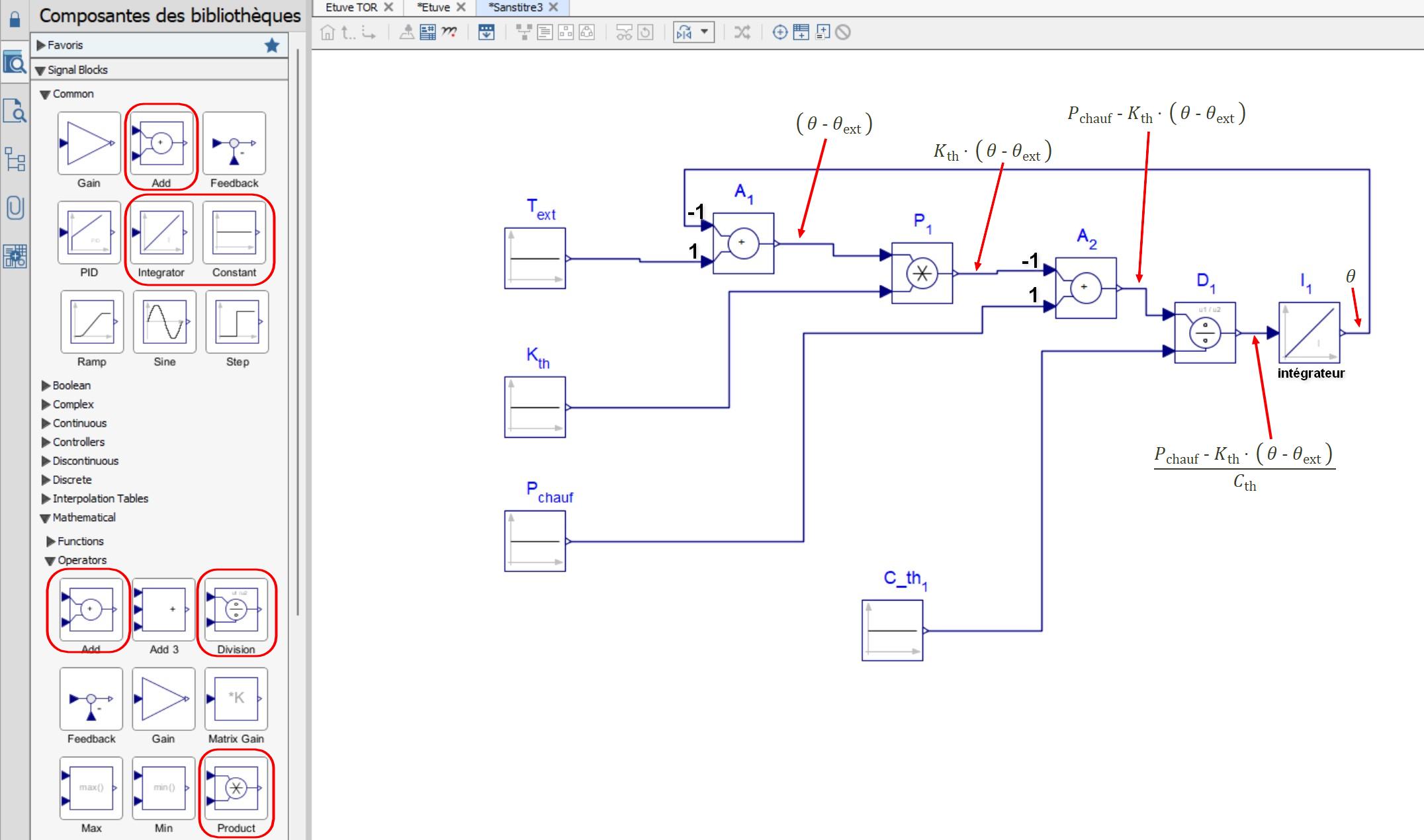Select the Feedback block in the Operators group
Screen dimensions: 1424x840
(x=91, y=698)
